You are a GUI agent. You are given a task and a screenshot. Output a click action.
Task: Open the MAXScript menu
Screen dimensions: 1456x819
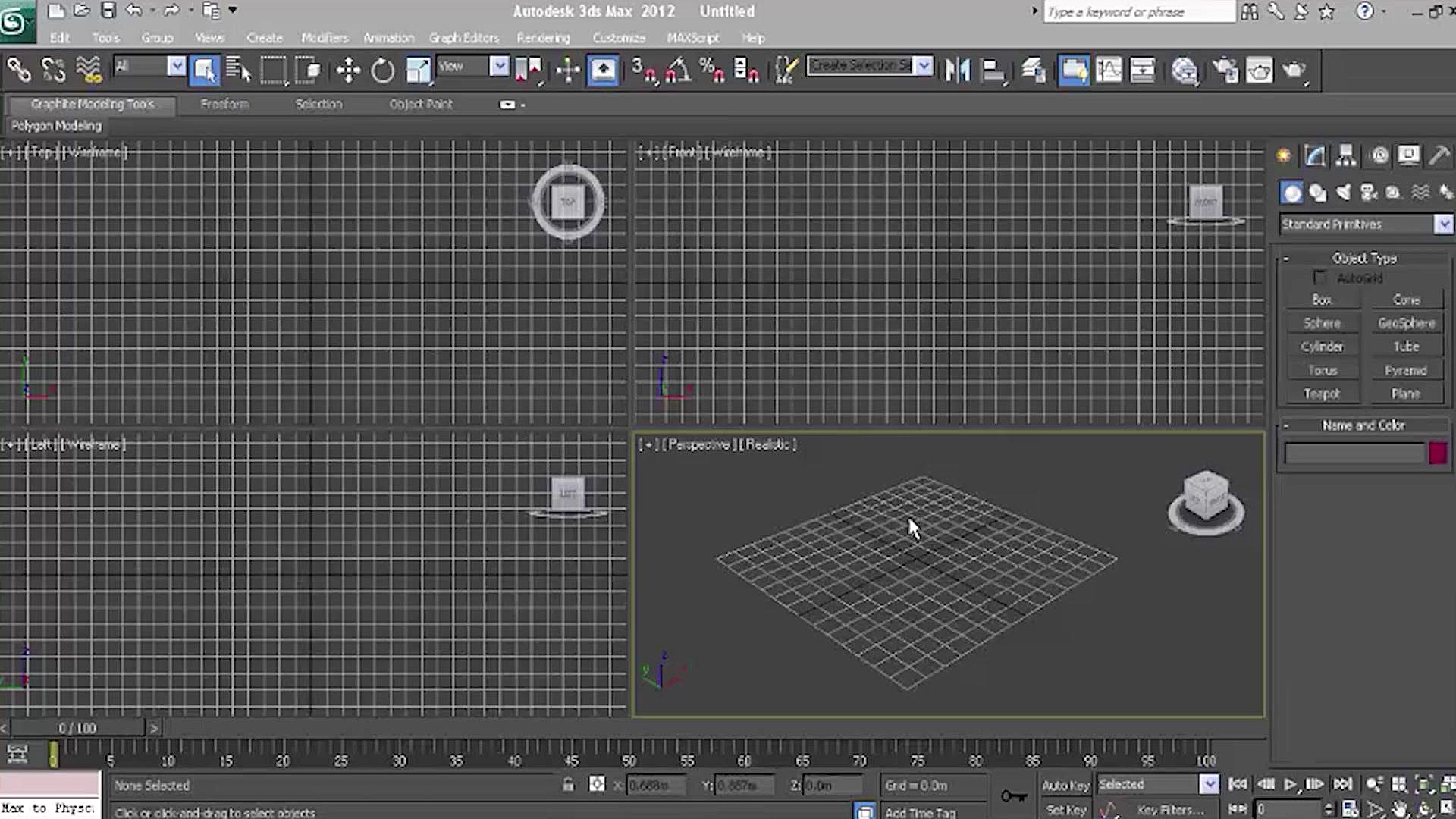click(693, 38)
